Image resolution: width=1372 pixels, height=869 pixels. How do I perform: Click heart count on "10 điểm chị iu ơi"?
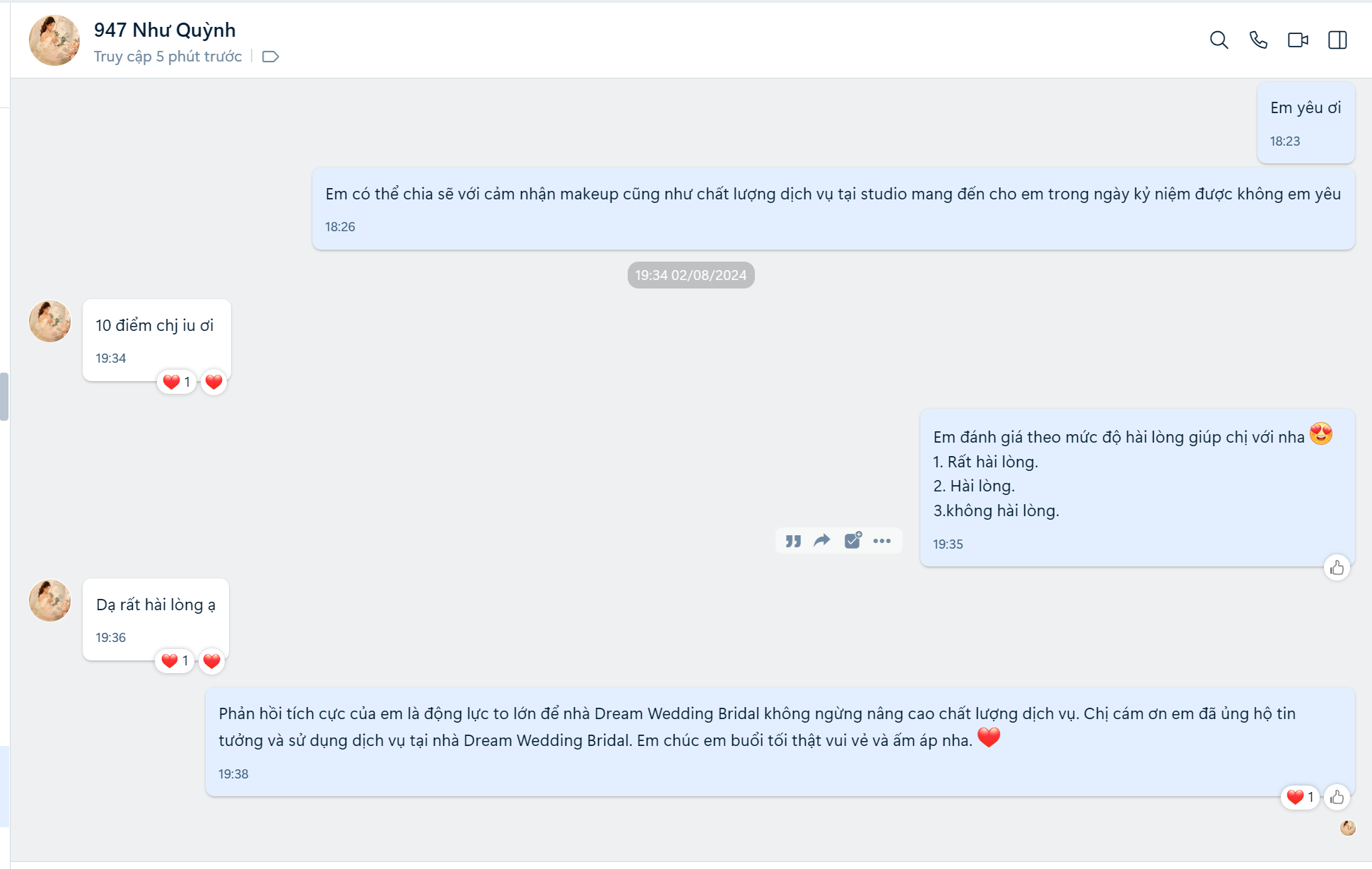click(x=177, y=382)
